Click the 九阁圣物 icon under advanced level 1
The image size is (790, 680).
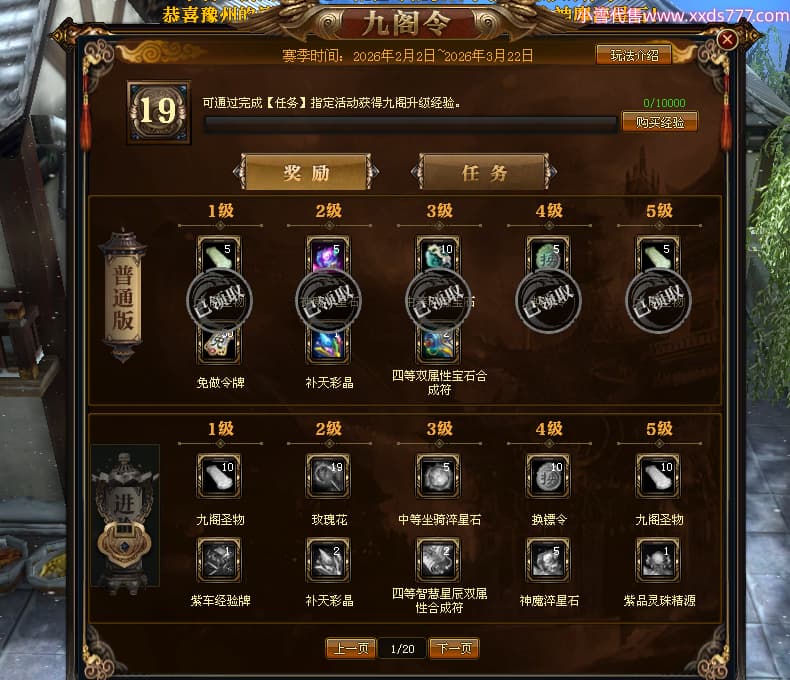(x=219, y=476)
